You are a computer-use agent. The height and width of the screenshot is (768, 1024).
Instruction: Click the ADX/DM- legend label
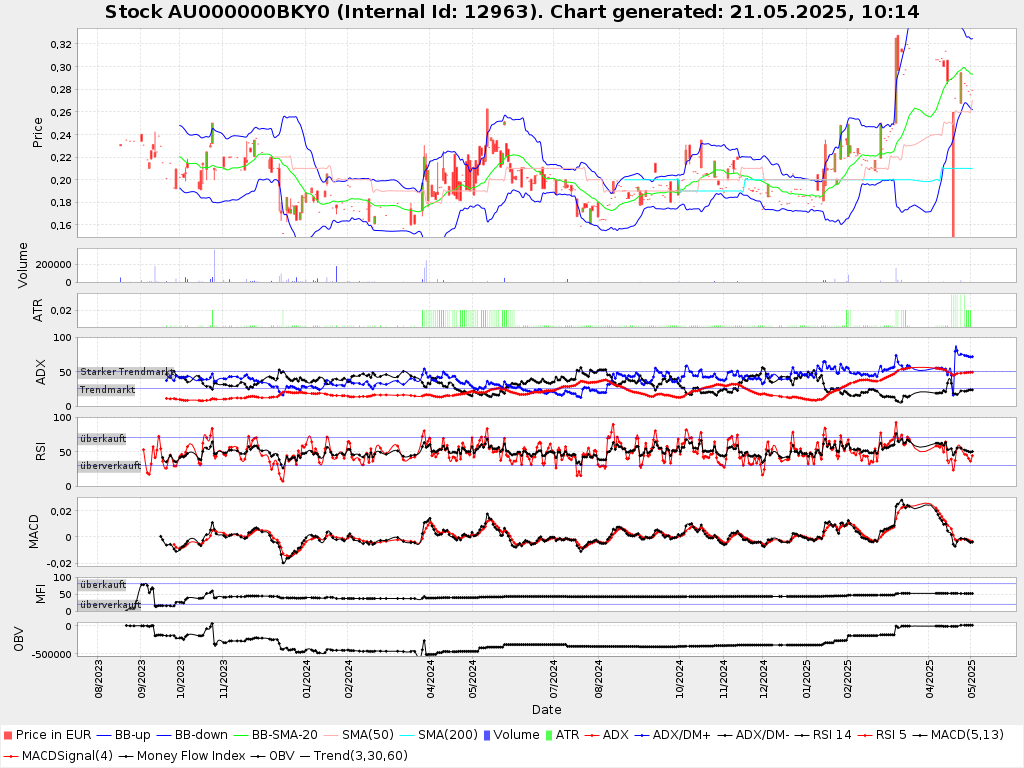pos(763,735)
